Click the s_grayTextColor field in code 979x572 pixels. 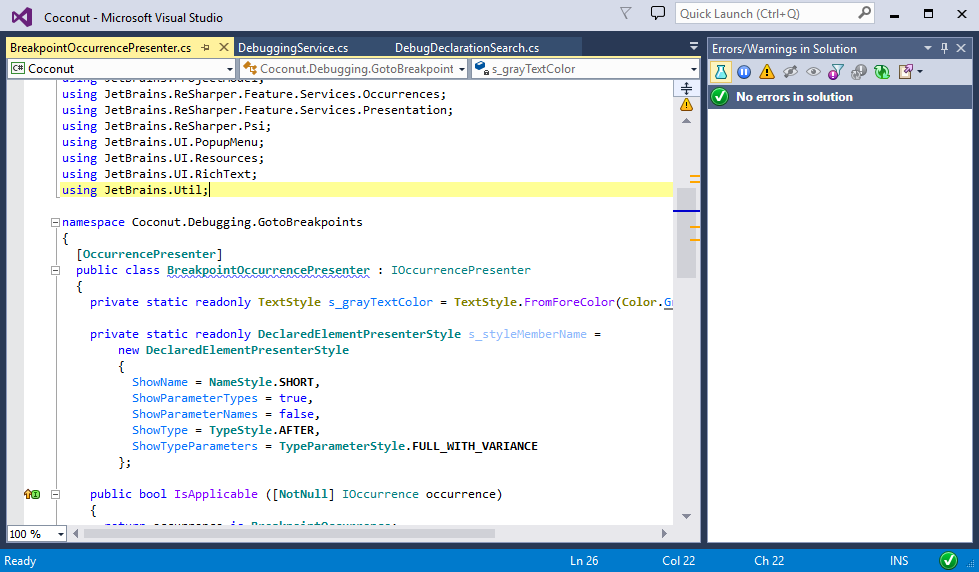(x=380, y=302)
